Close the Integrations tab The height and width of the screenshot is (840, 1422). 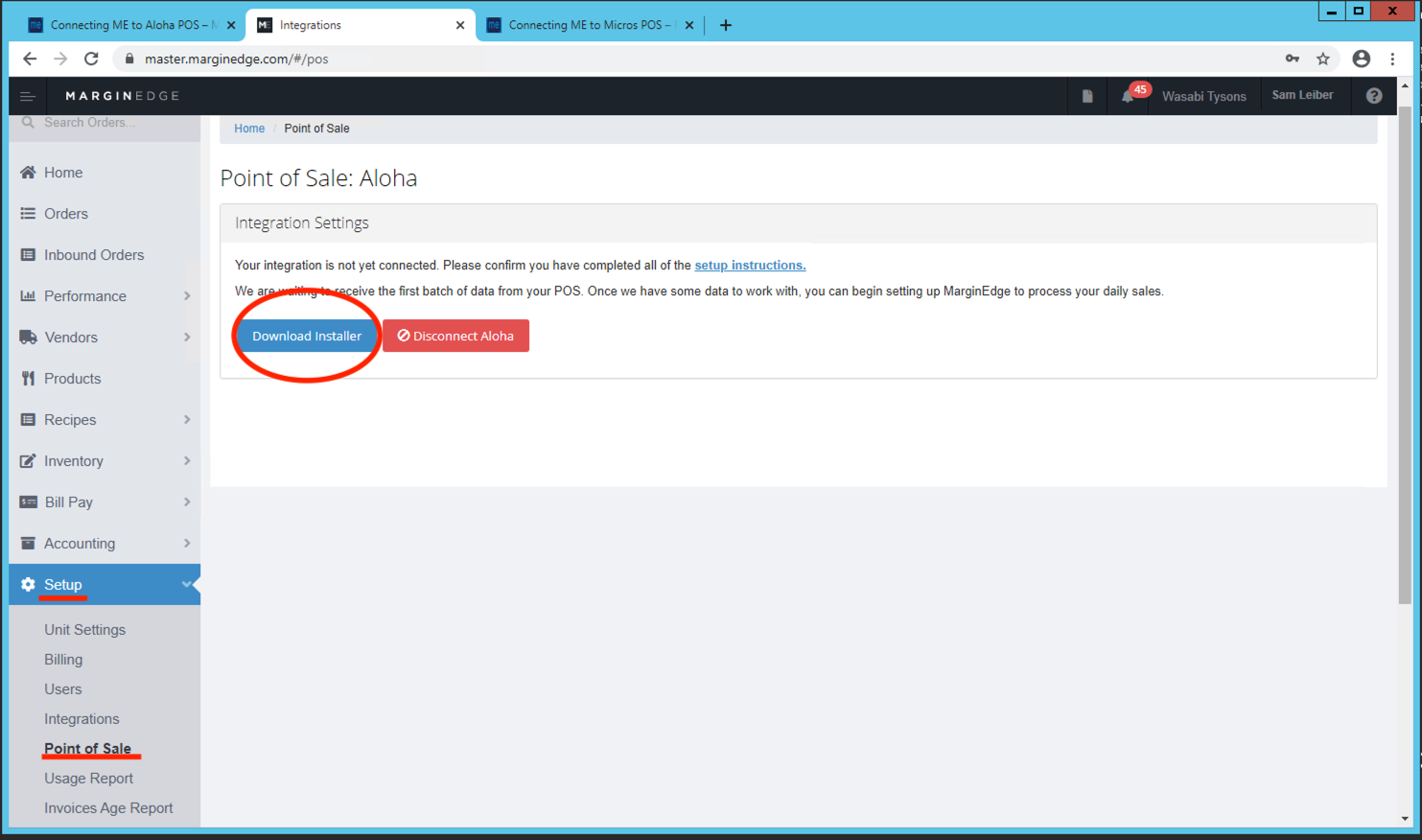(460, 25)
